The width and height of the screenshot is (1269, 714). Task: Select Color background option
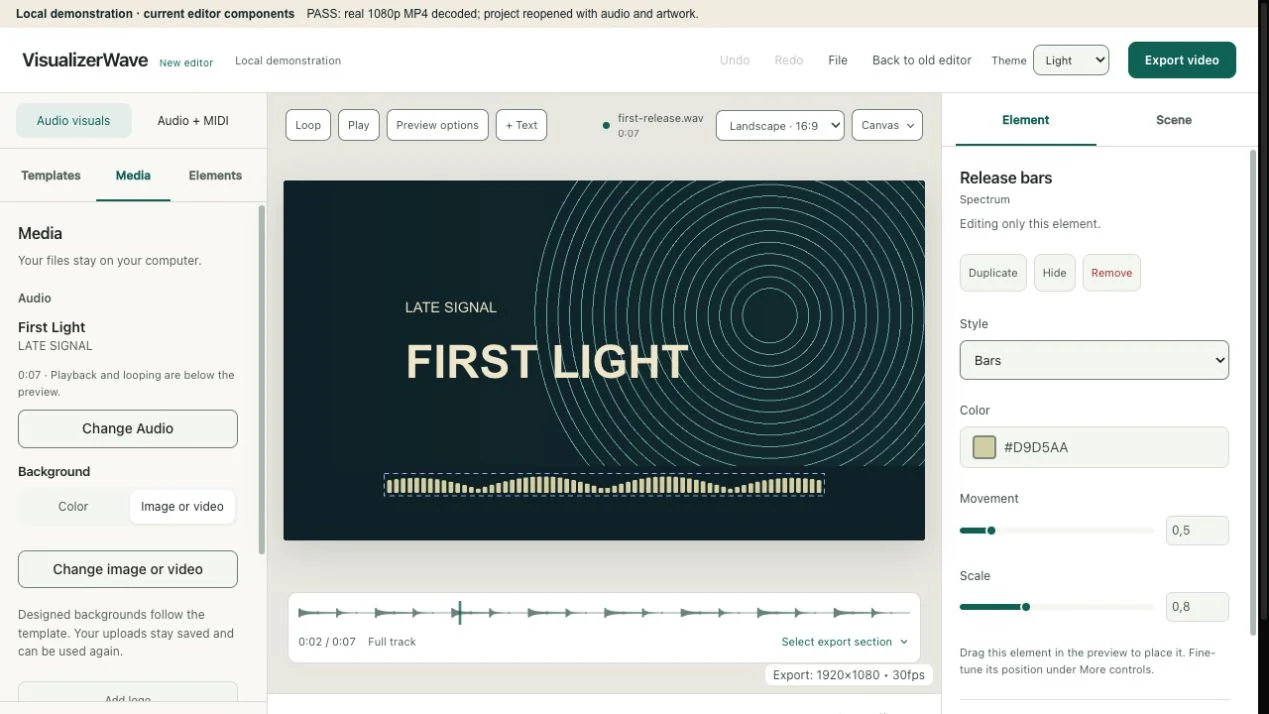click(x=73, y=507)
